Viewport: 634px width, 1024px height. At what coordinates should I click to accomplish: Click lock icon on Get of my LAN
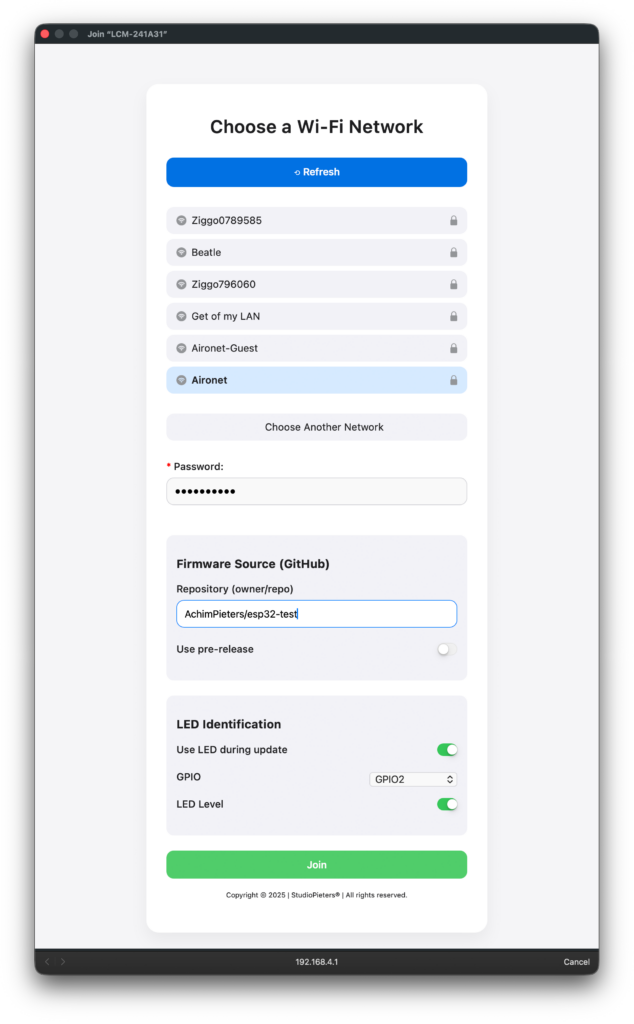[x=453, y=317]
